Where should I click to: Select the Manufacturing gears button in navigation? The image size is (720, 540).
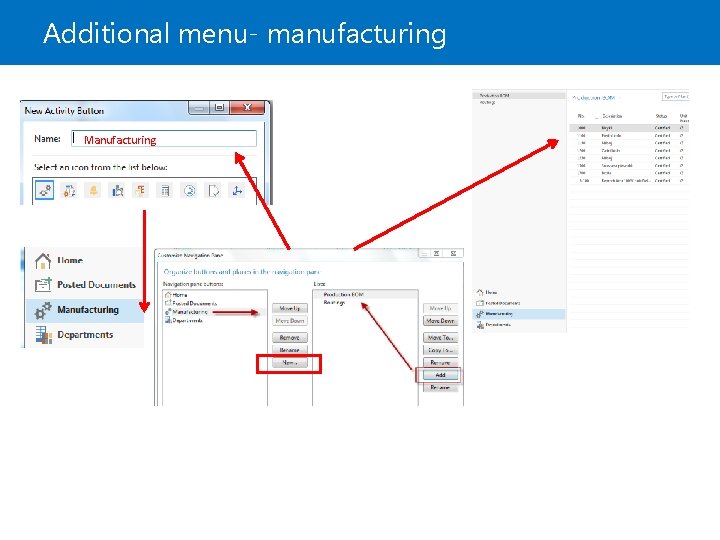(85, 310)
